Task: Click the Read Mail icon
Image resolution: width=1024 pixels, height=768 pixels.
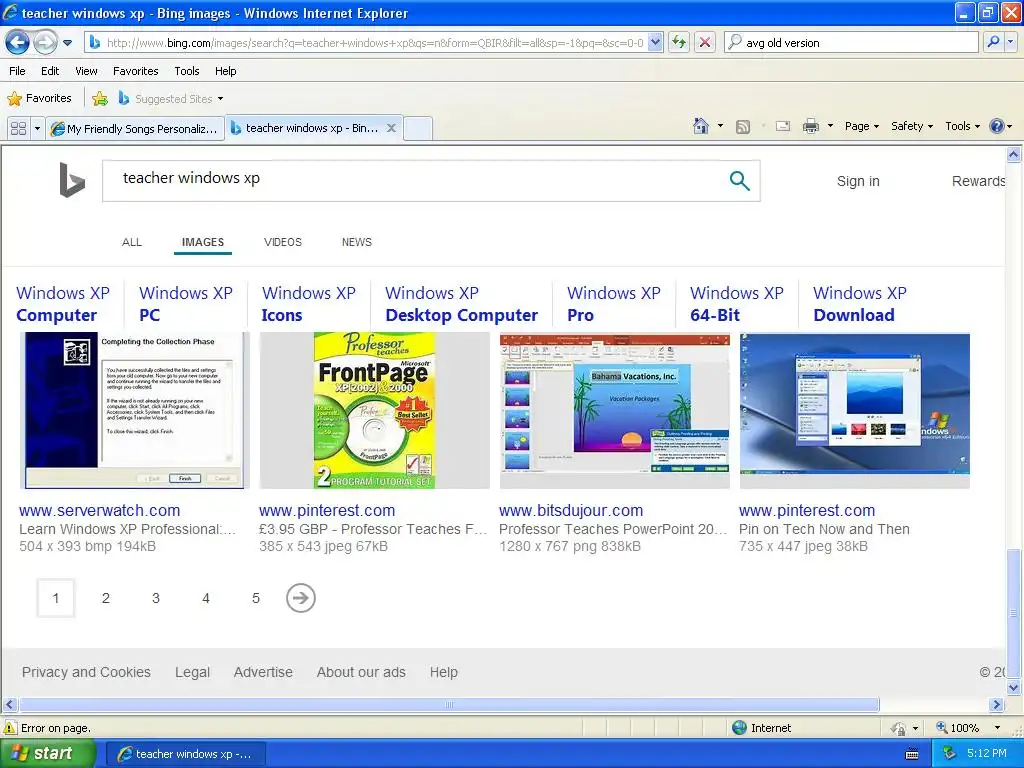Action: pos(782,126)
